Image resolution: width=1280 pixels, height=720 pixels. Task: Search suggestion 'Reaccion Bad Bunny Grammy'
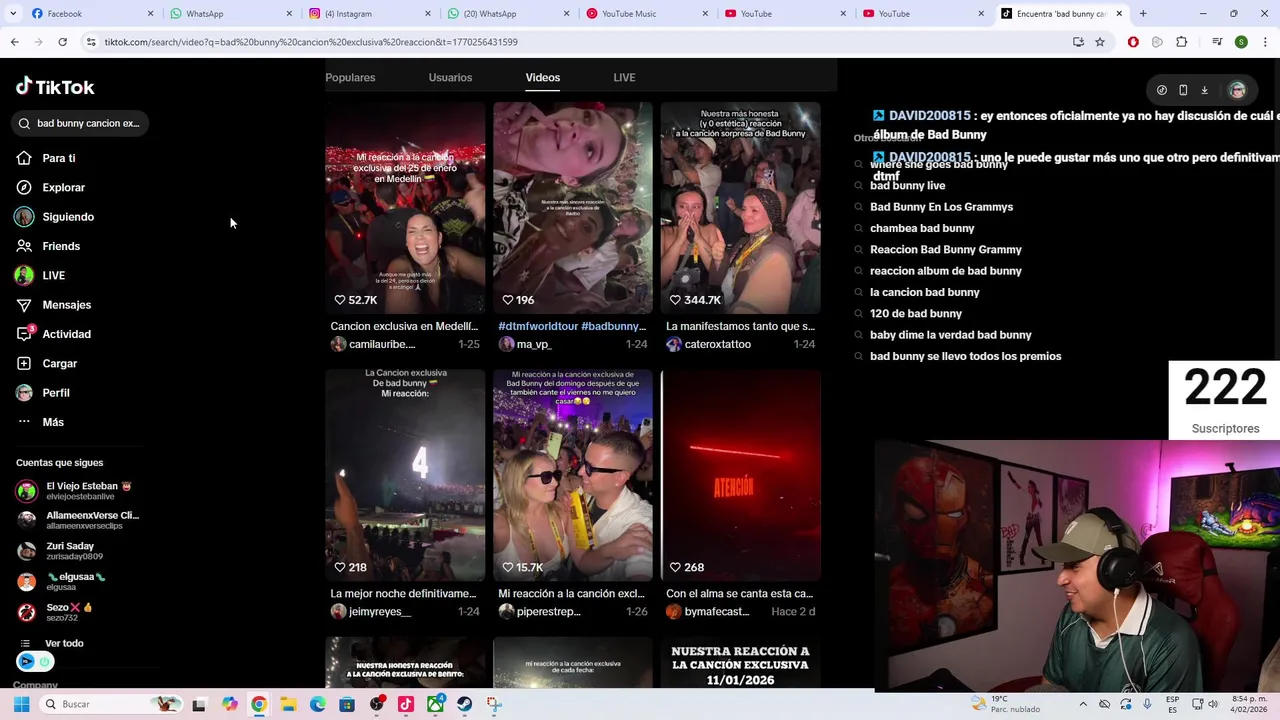click(945, 250)
